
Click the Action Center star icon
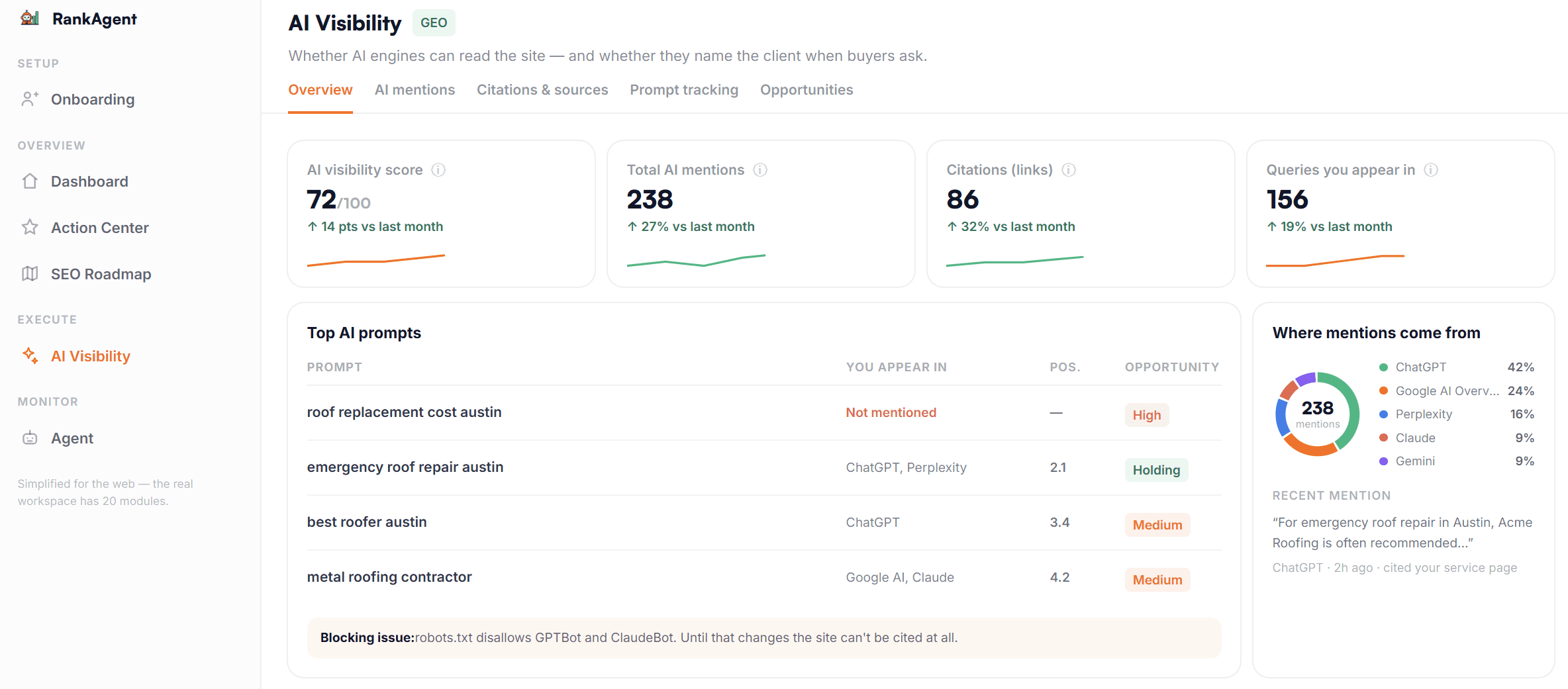pos(30,228)
